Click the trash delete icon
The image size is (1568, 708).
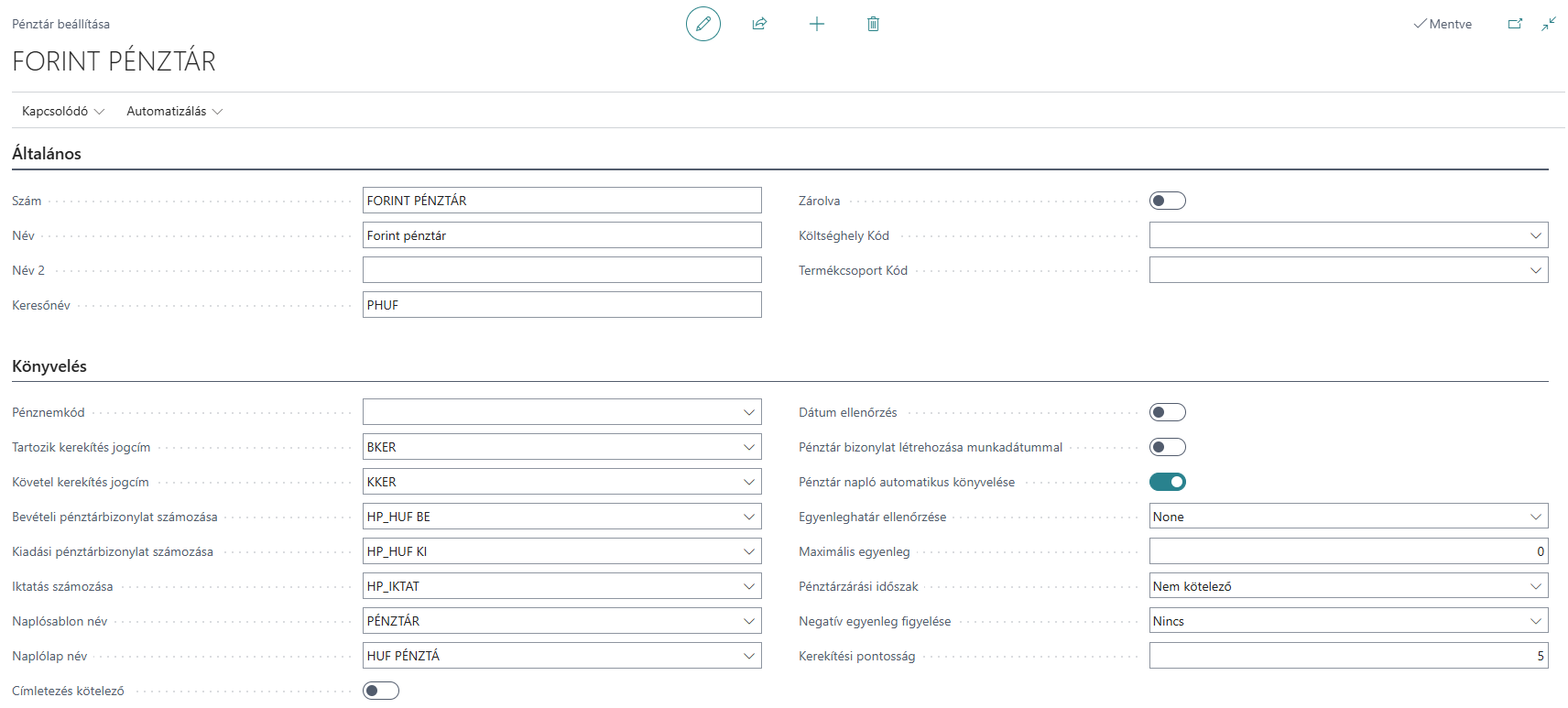(873, 24)
